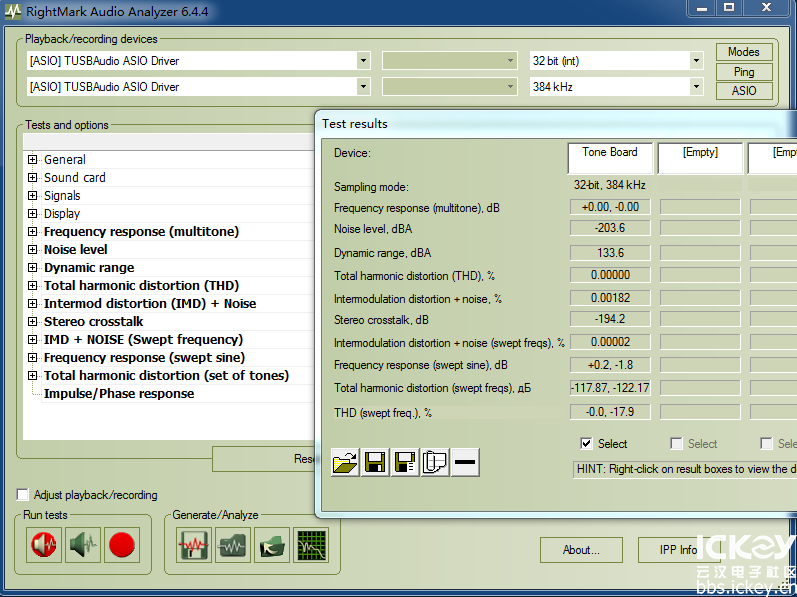Open the 384 kHz sample rate dropdown
797x597 pixels.
pos(696,86)
